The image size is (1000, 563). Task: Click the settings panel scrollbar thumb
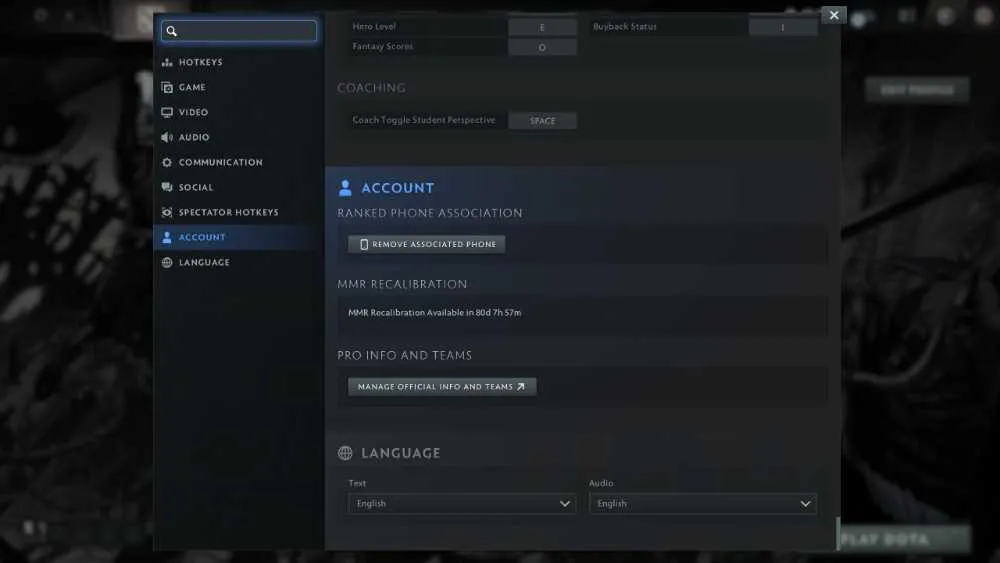[838, 533]
